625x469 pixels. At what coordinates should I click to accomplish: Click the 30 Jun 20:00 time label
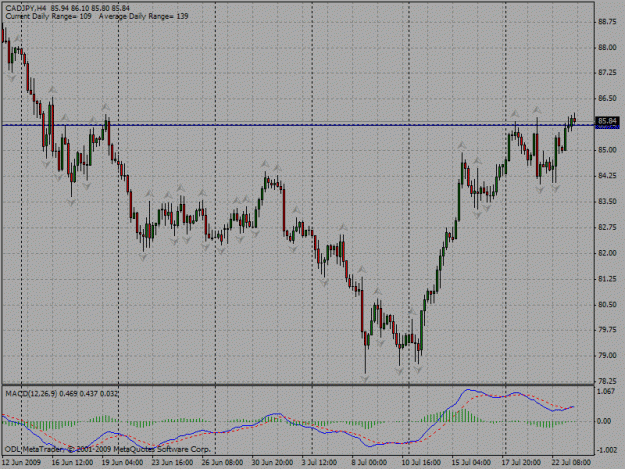[272, 462]
